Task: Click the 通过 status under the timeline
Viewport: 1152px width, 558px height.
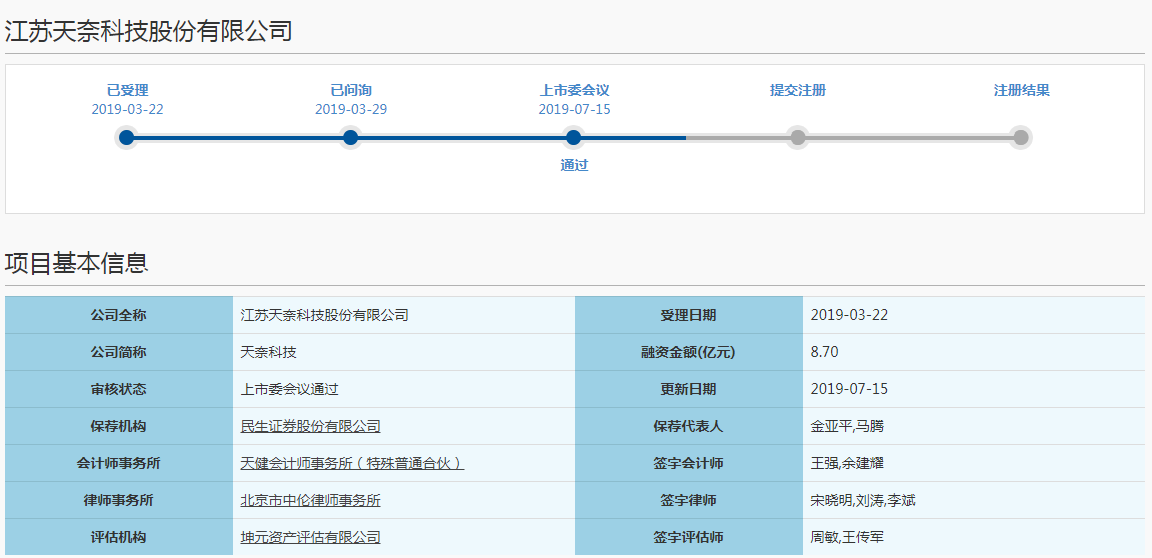Action: (574, 165)
